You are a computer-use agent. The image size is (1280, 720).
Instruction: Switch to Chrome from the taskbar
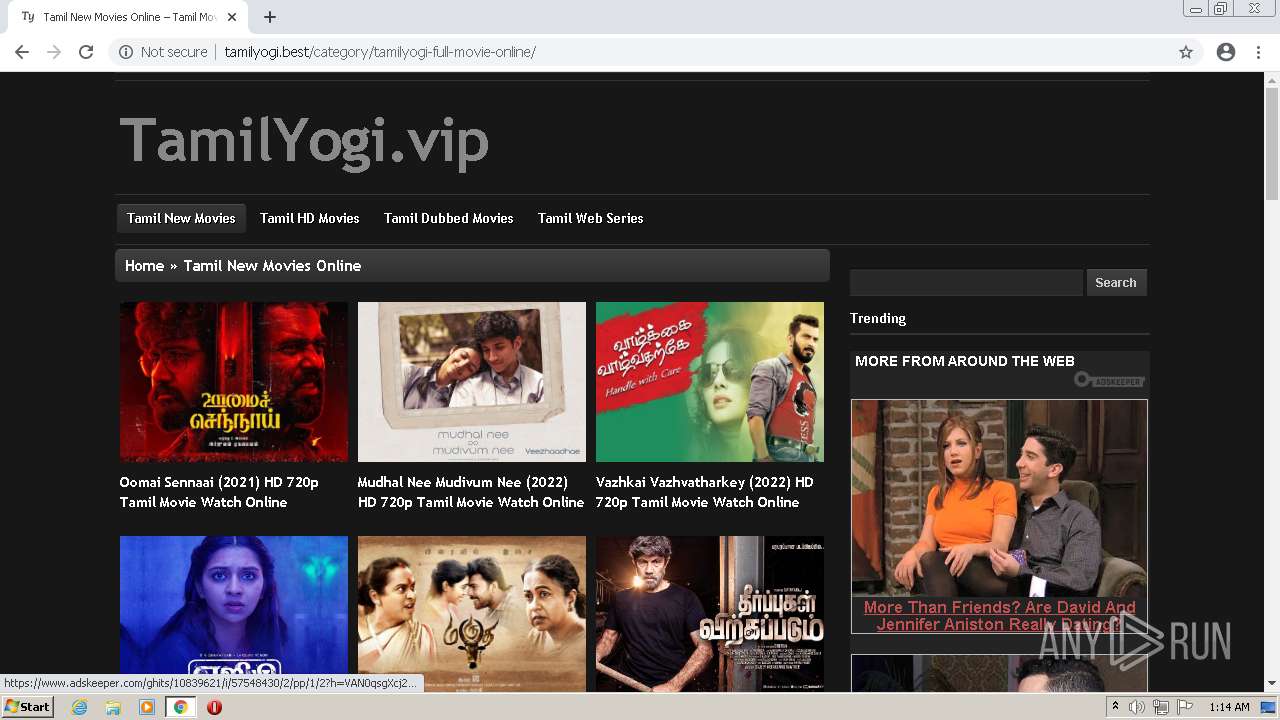(x=181, y=707)
